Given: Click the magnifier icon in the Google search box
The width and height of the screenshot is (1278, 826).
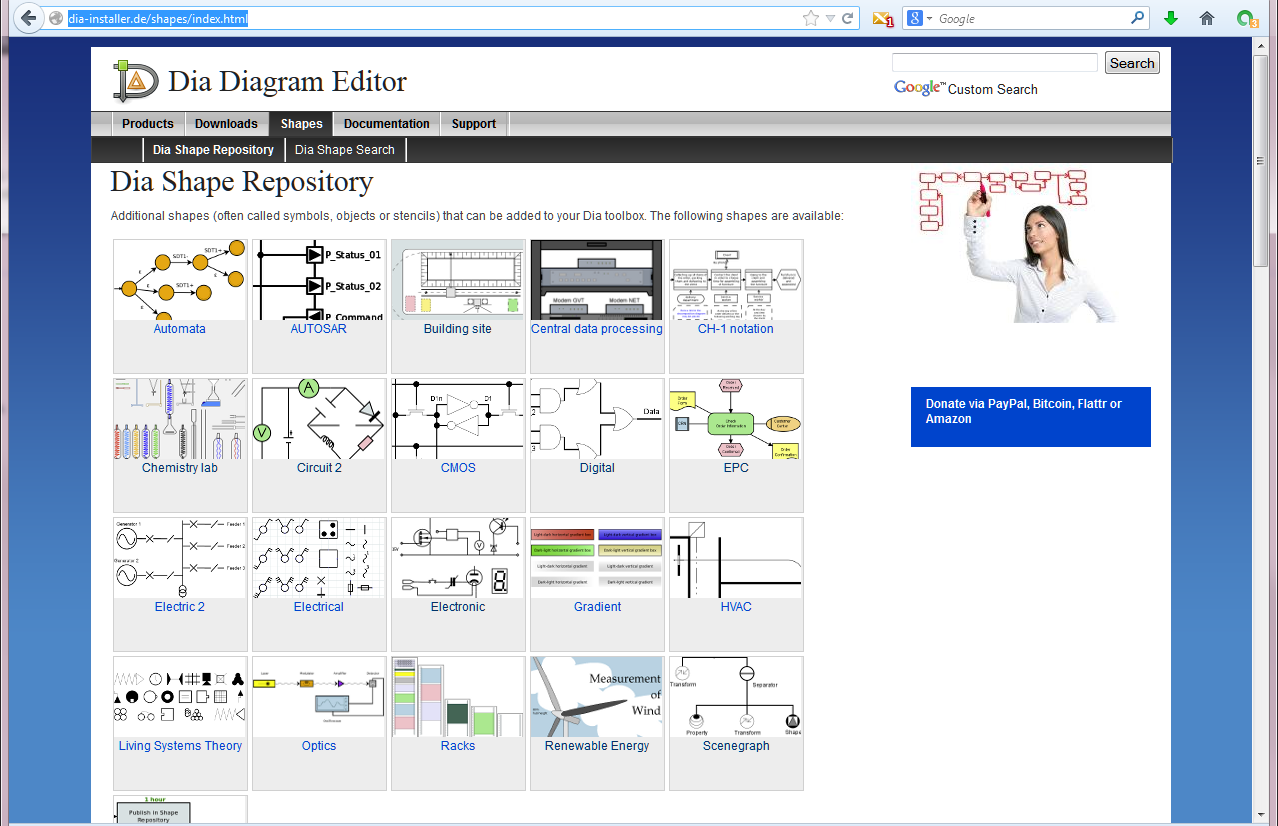Looking at the screenshot, I should pyautogui.click(x=1138, y=18).
